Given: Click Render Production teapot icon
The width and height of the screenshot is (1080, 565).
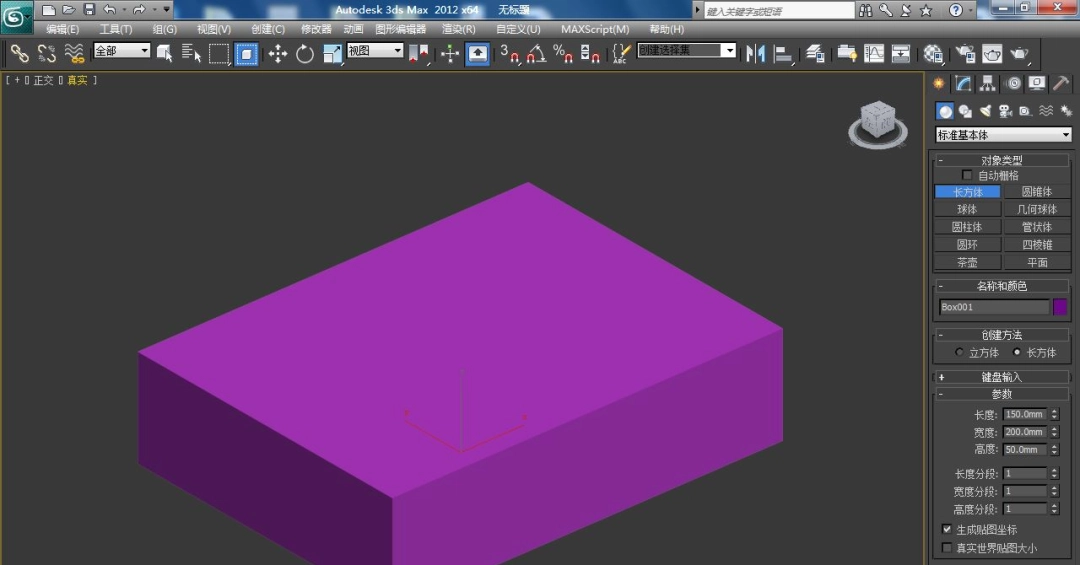Looking at the screenshot, I should [x=1019, y=53].
